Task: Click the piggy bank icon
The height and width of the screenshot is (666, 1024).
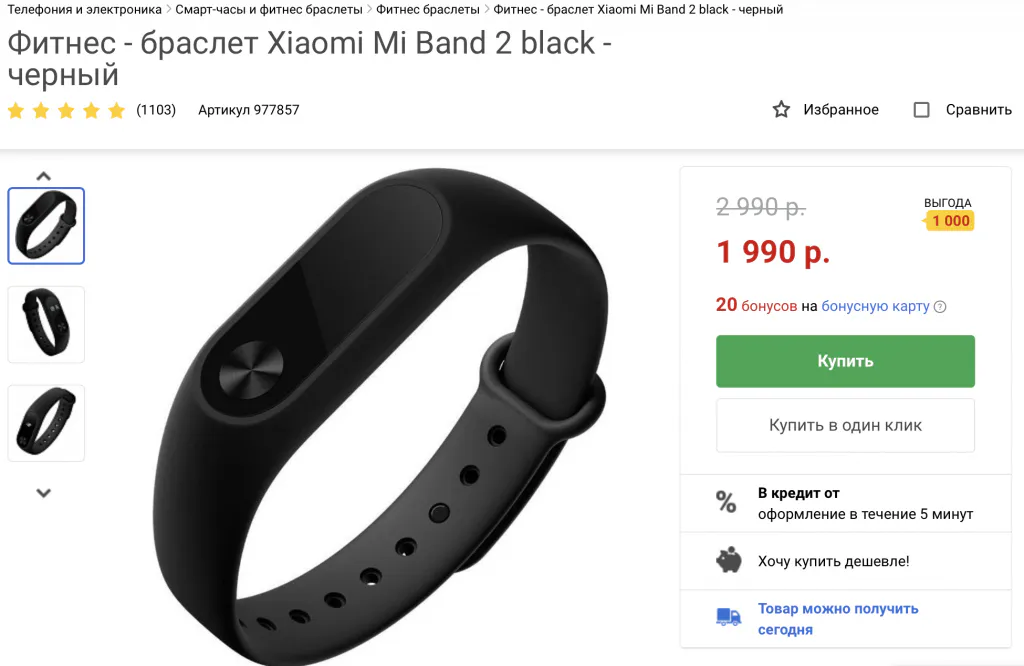Action: pos(729,560)
